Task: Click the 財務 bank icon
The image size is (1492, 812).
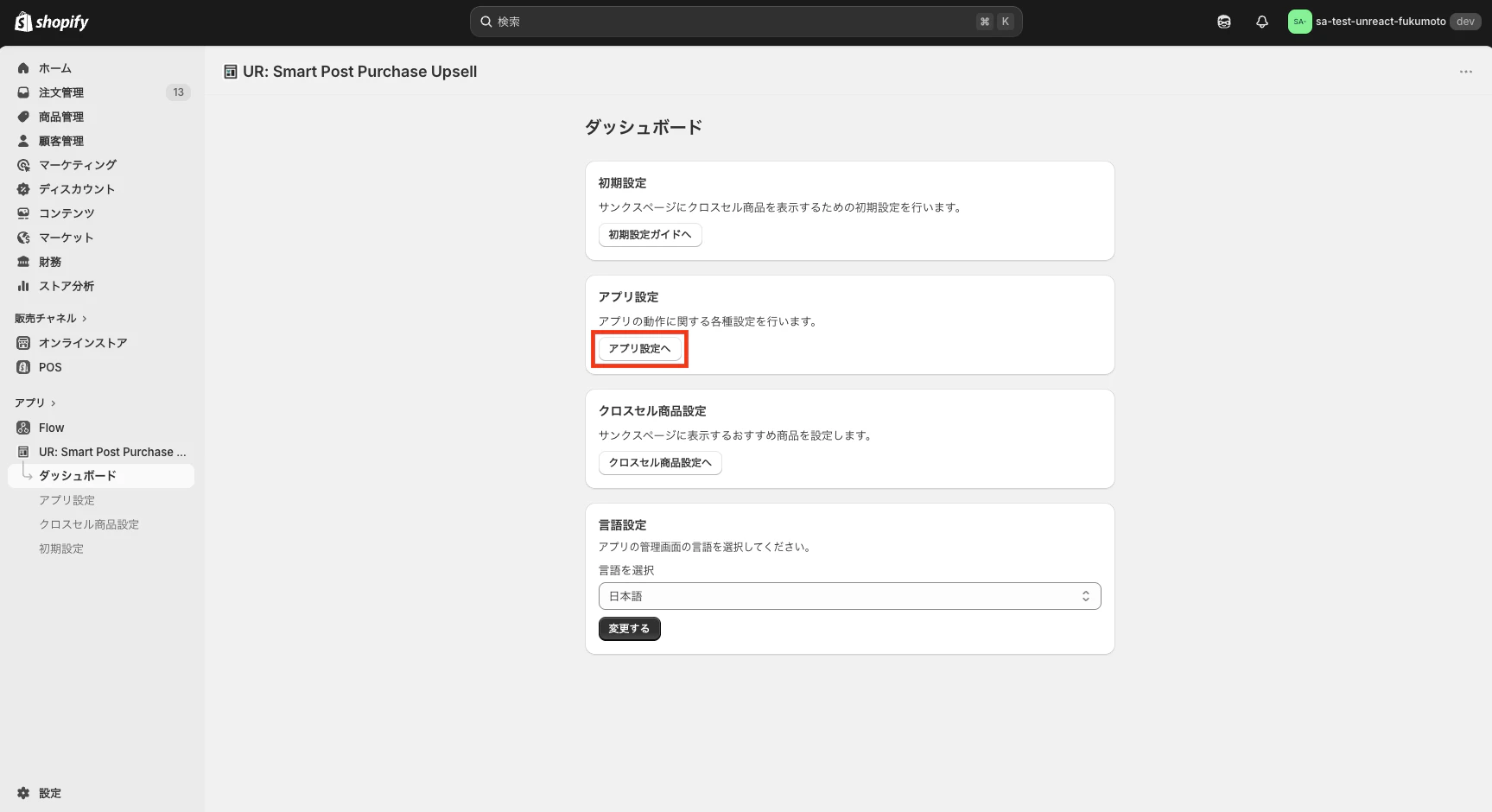Action: [23, 262]
